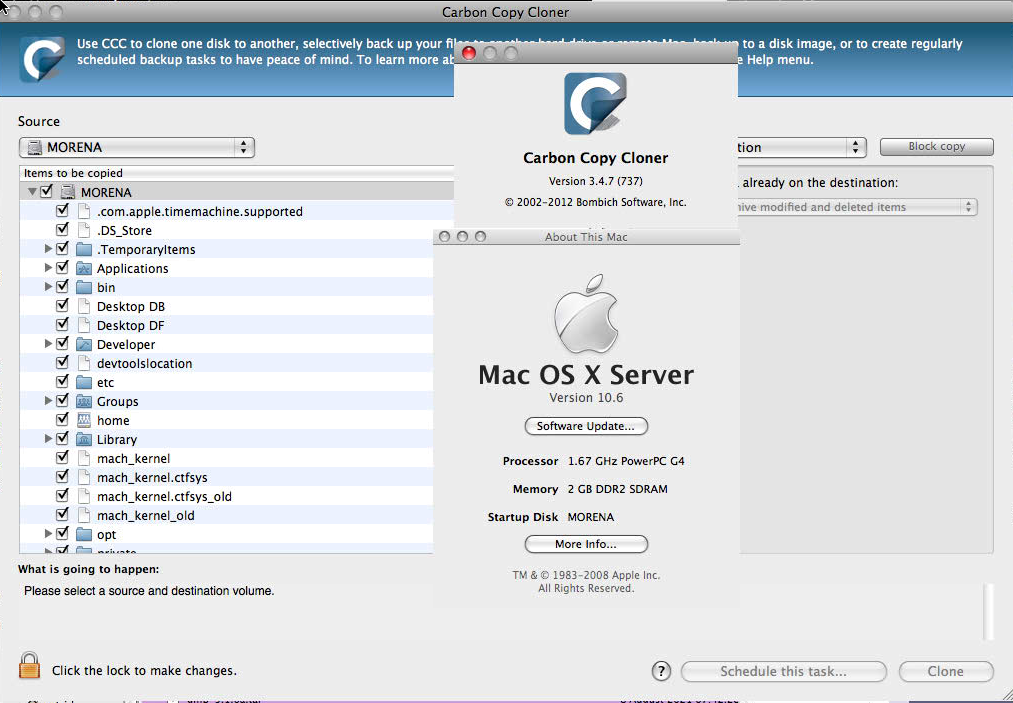Screen dimensions: 1013x703
Task: Select the Applications folder icon
Action: 84,268
